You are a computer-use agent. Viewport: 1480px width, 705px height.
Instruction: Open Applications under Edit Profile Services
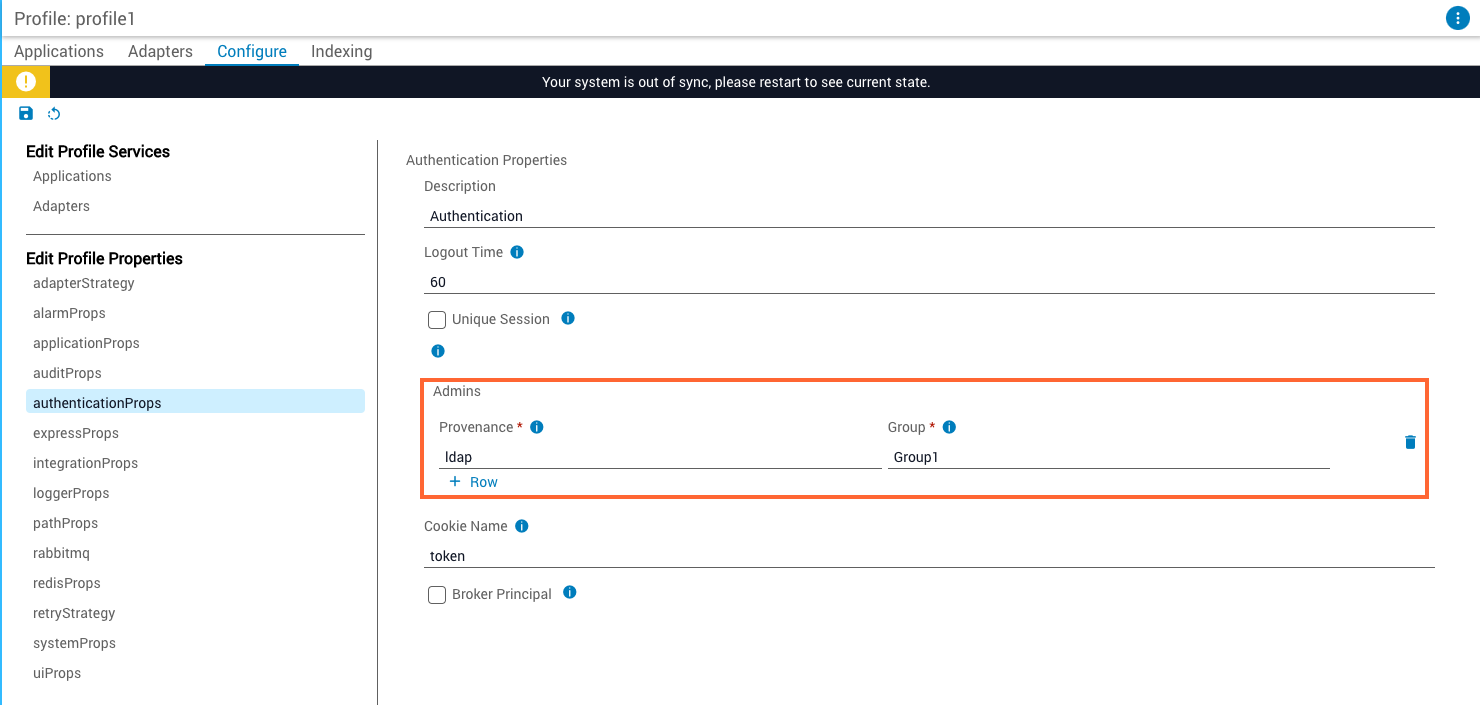tap(72, 176)
